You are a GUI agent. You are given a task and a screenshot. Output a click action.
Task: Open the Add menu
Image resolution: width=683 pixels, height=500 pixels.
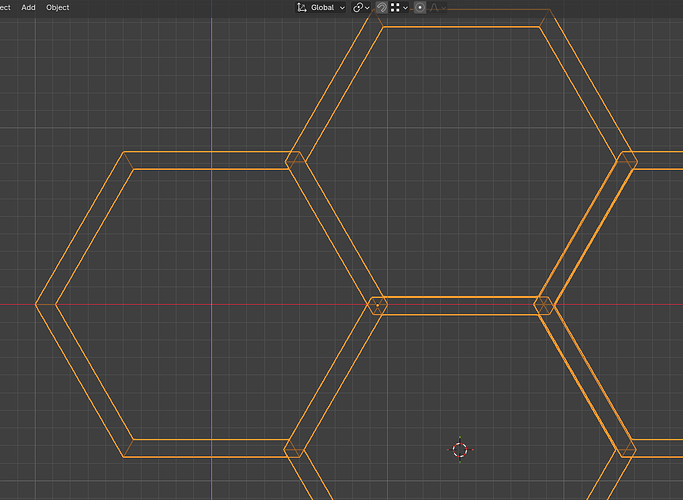(x=28, y=7)
